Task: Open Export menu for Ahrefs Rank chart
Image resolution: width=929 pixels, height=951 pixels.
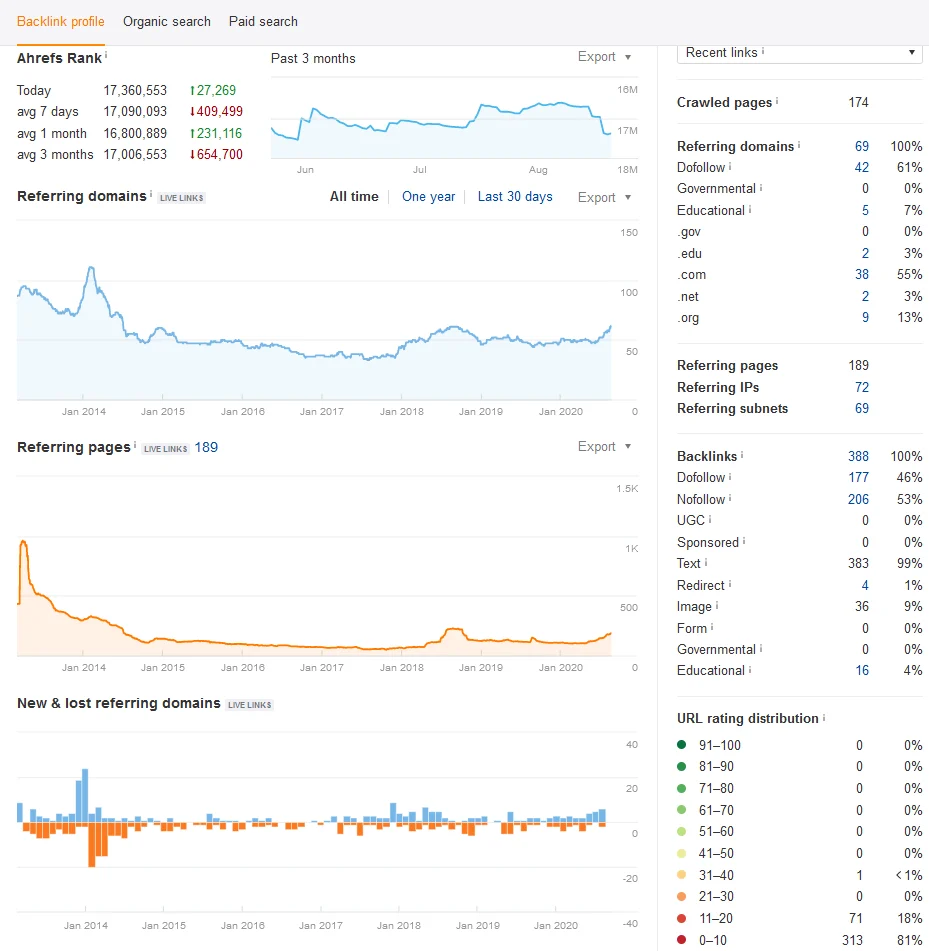Action: click(x=605, y=56)
